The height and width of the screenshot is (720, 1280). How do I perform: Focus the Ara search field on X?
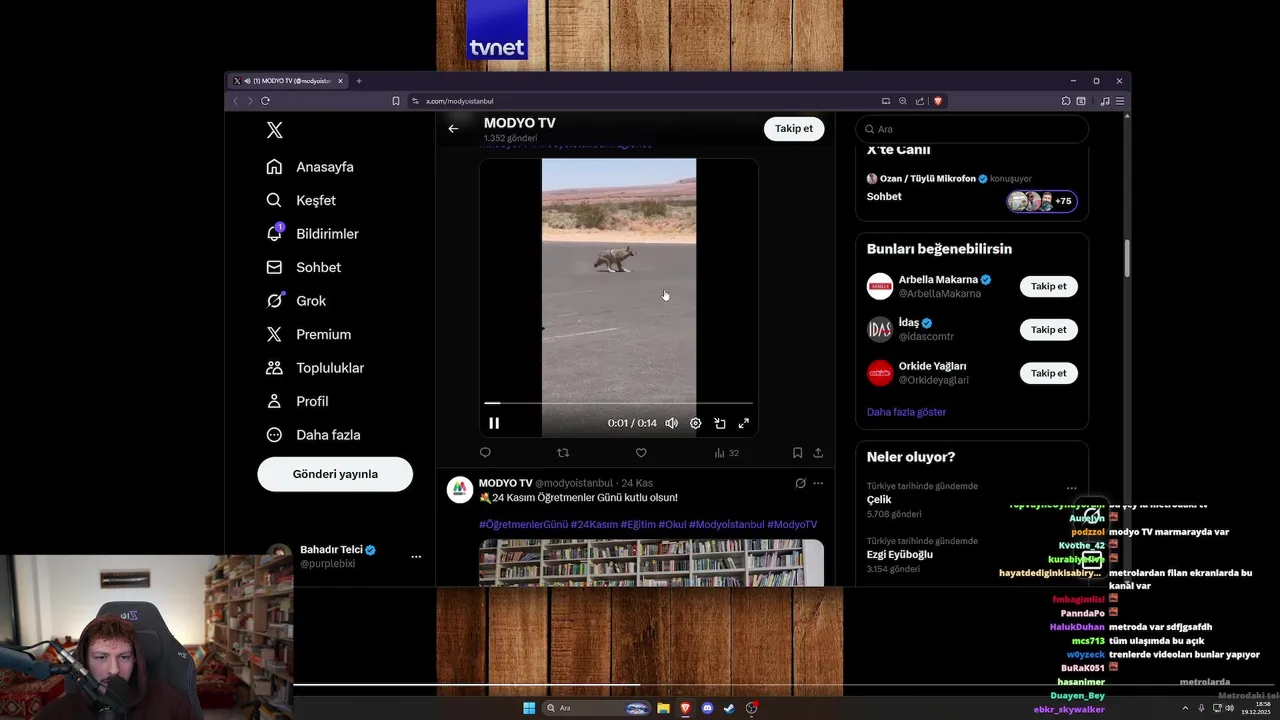tap(971, 129)
